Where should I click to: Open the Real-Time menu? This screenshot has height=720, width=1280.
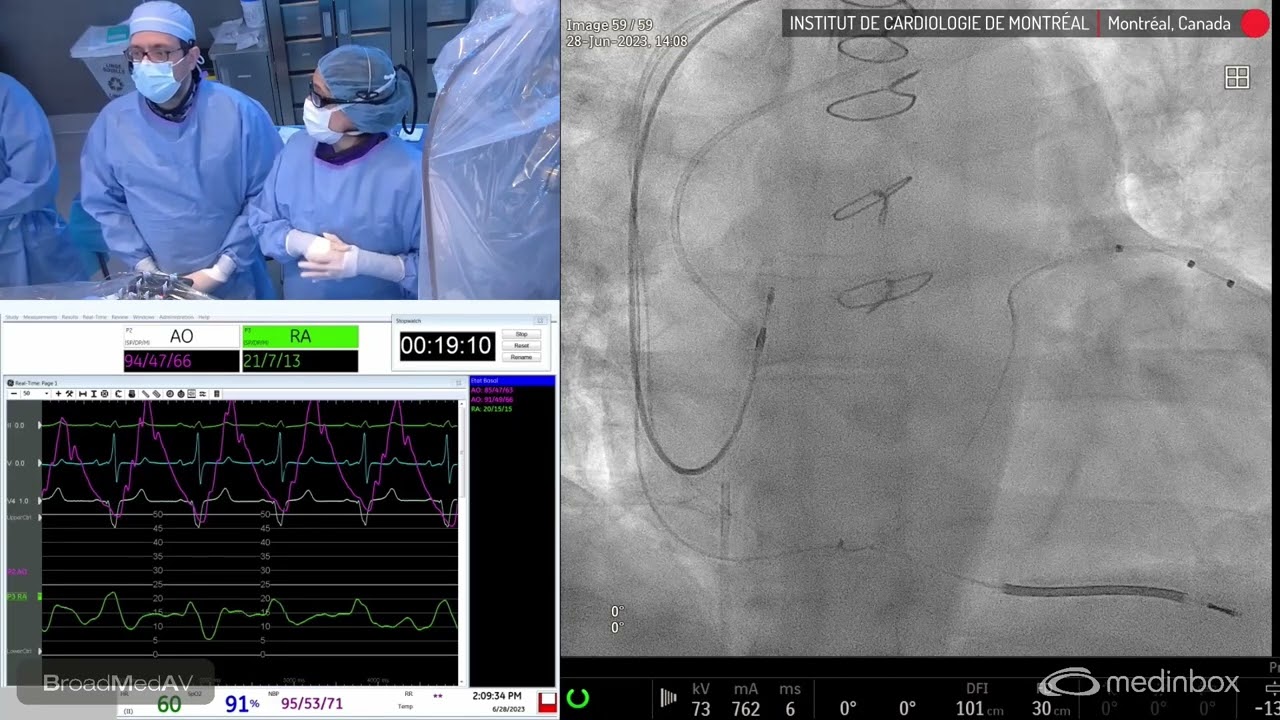pos(95,317)
